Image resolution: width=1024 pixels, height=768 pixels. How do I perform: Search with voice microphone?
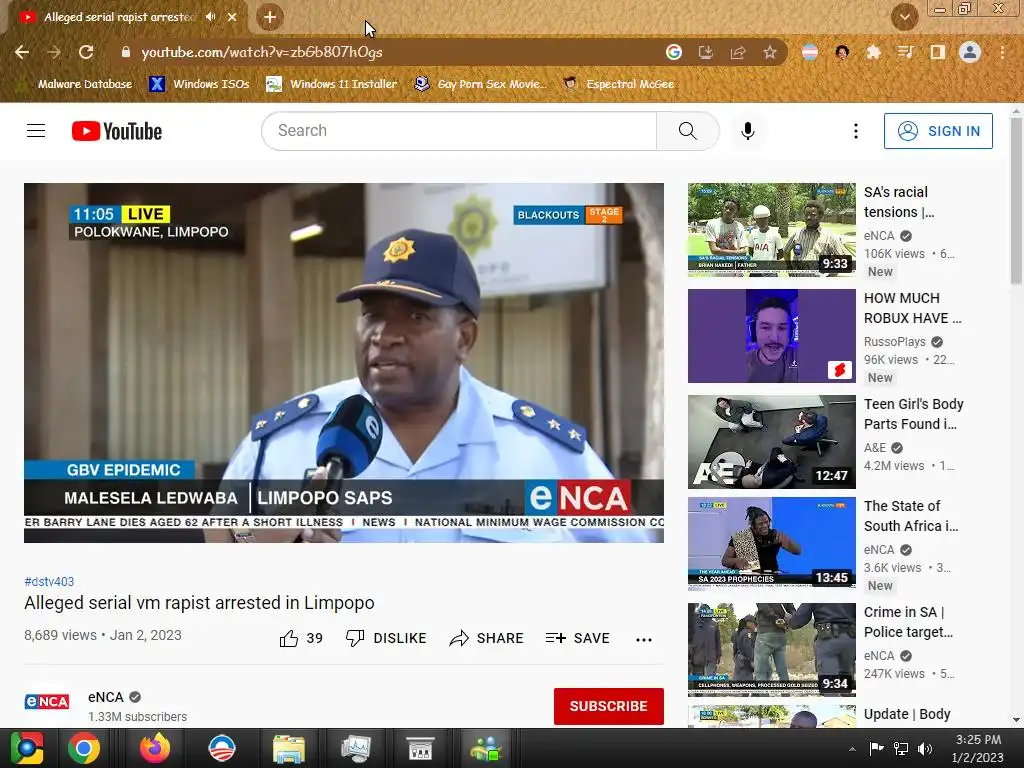click(748, 131)
